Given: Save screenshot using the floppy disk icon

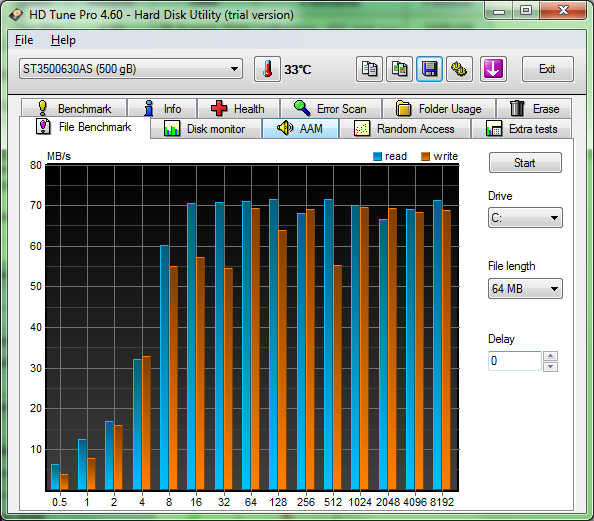Looking at the screenshot, I should point(429,69).
